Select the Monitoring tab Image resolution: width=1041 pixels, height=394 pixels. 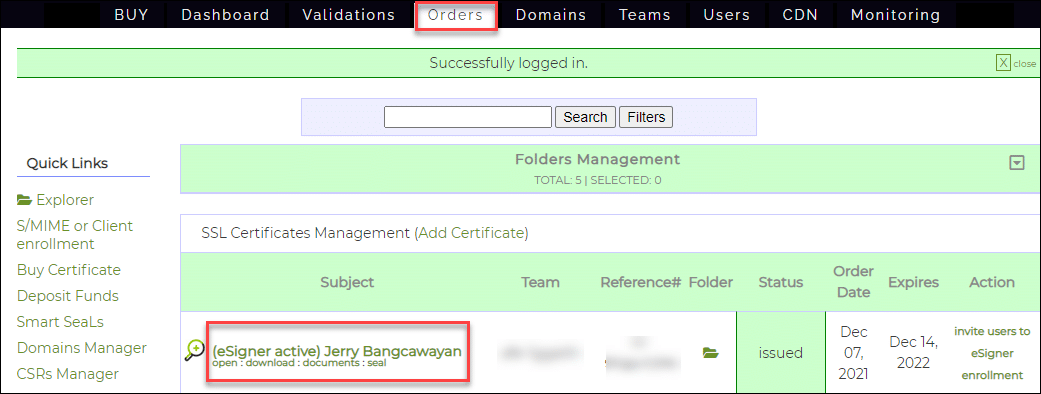[896, 15]
